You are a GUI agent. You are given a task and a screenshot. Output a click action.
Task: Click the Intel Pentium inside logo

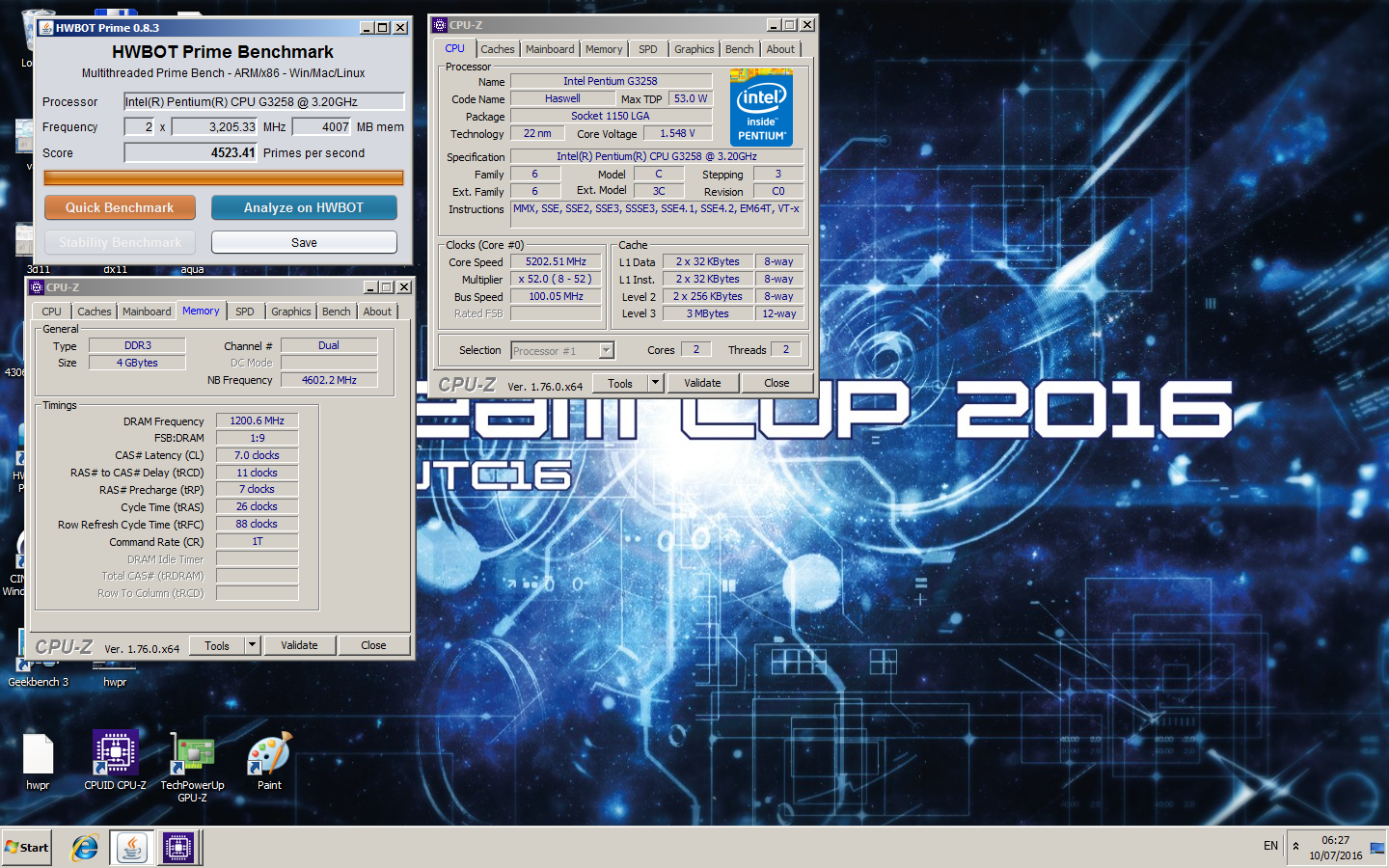762,107
